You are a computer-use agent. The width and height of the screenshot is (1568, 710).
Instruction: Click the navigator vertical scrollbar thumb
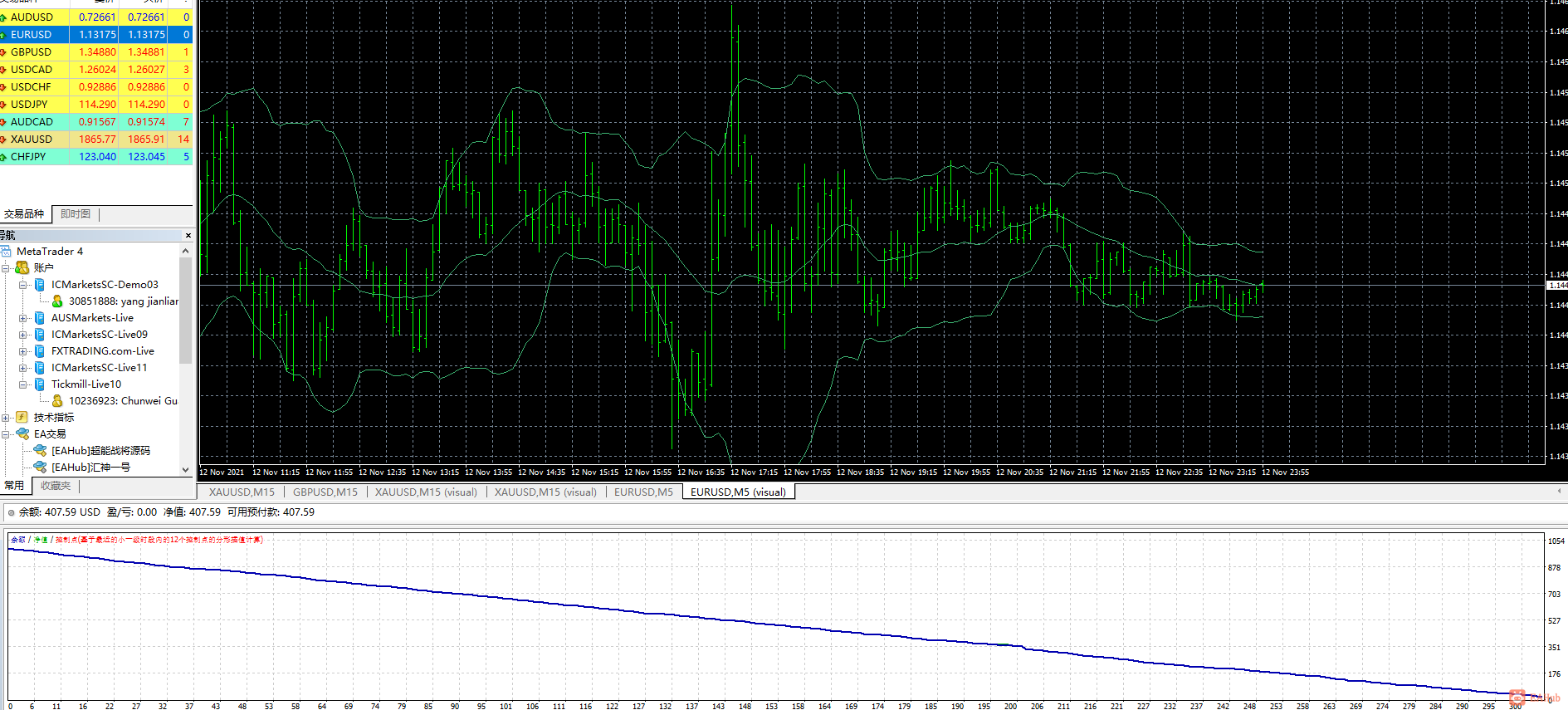click(185, 311)
